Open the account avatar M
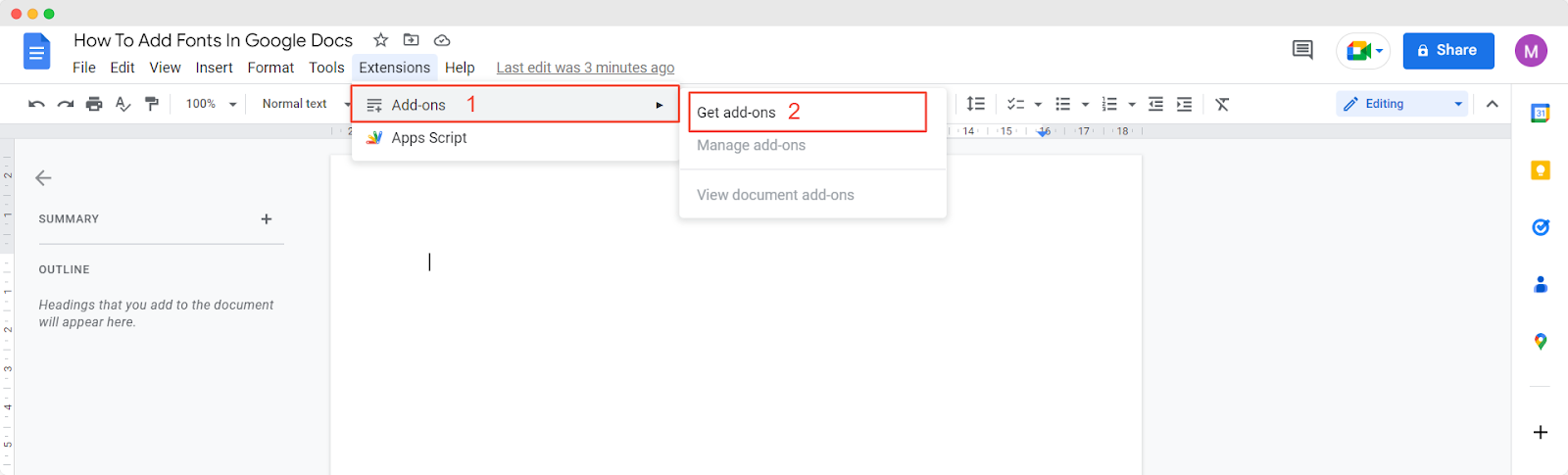This screenshot has width=1568, height=475. coord(1531,51)
